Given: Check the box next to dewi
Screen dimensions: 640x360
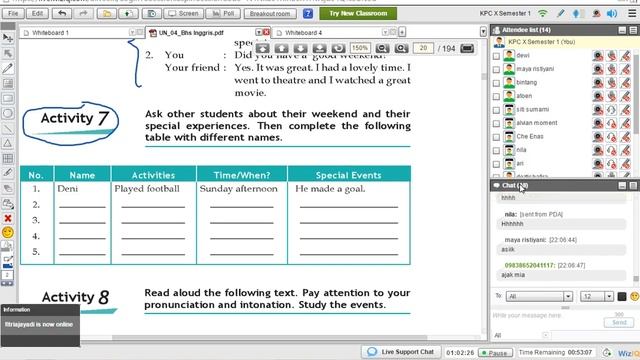Looking at the screenshot, I should [x=496, y=56].
